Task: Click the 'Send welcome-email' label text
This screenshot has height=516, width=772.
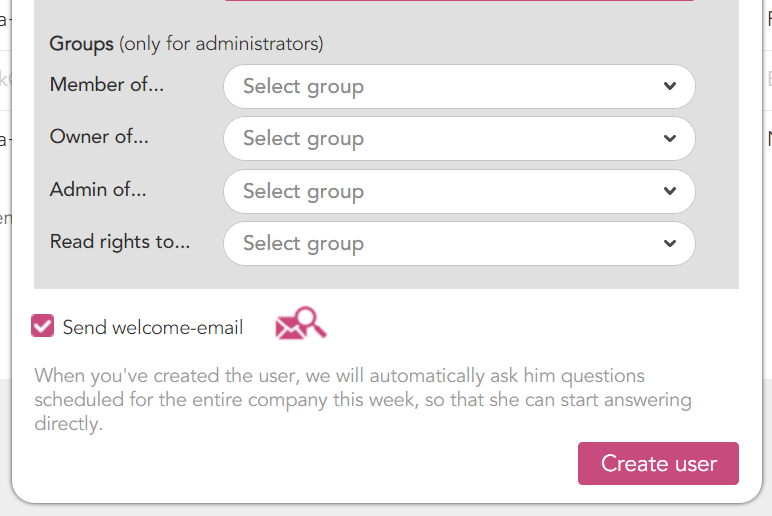Action: point(153,327)
